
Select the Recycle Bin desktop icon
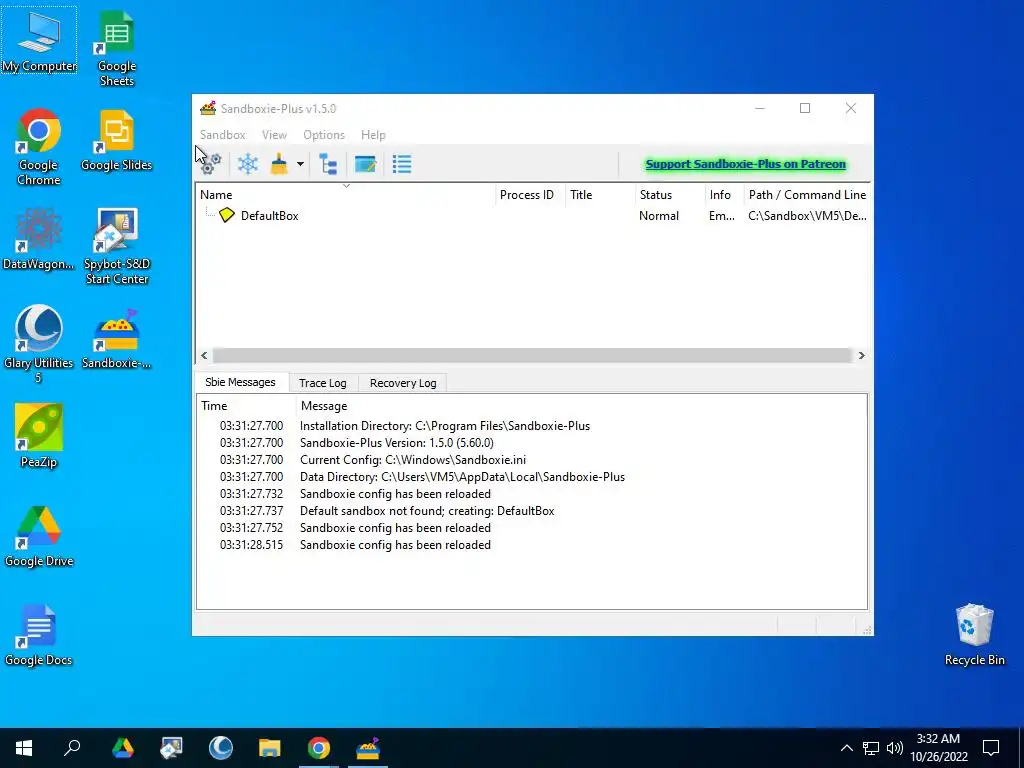(974, 635)
